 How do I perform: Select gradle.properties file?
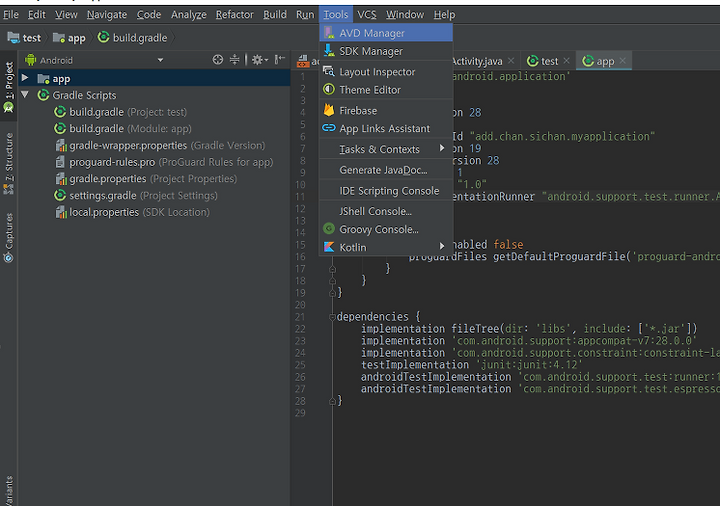point(146,179)
